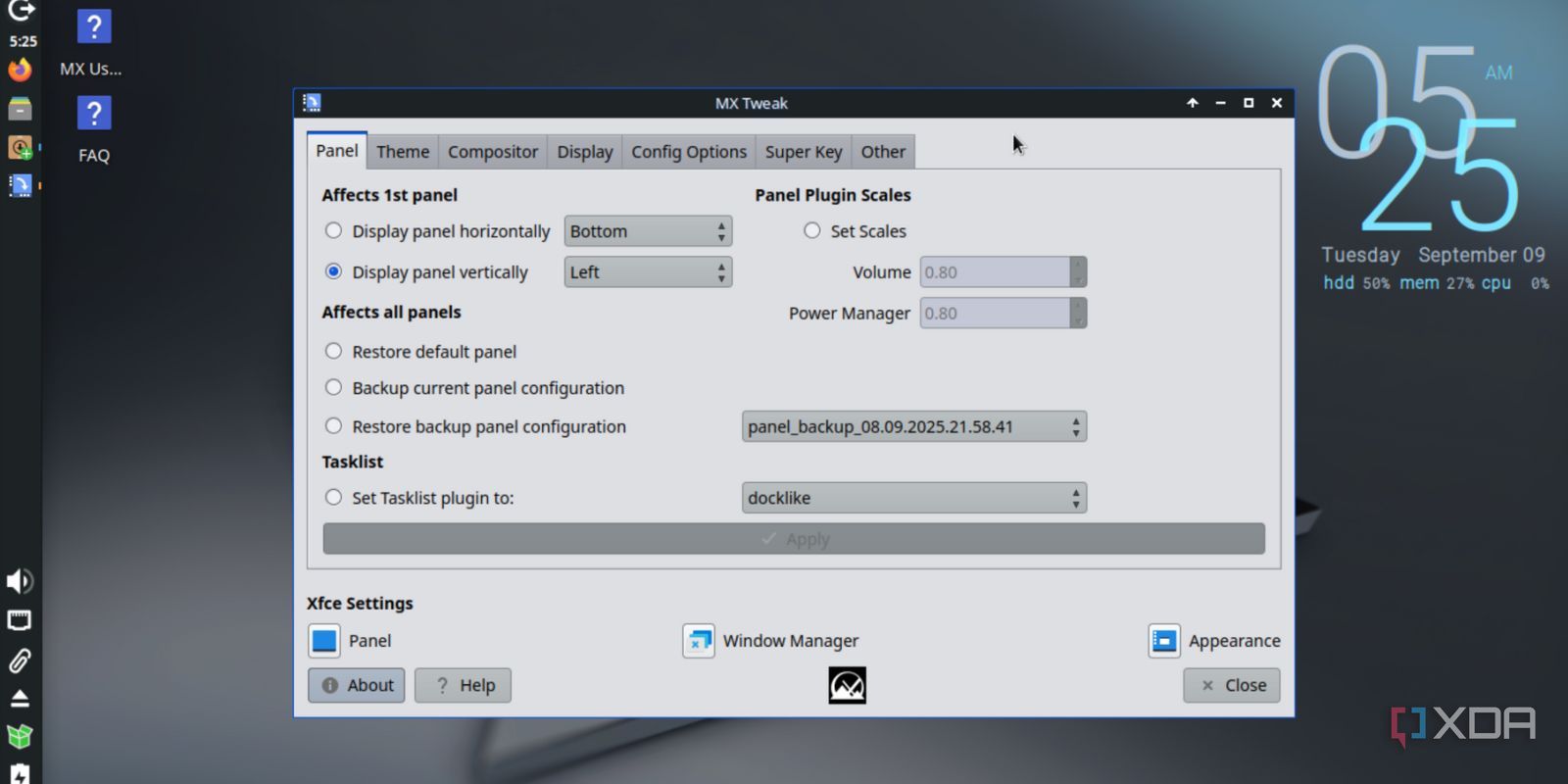Select Restore default panel option
The image size is (1568, 784).
(x=333, y=351)
